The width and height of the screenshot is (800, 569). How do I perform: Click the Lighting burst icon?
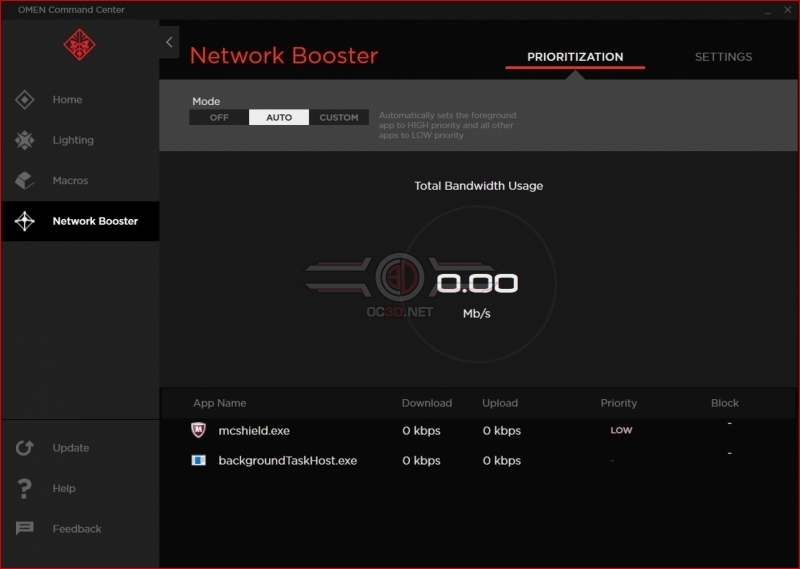[x=24, y=140]
